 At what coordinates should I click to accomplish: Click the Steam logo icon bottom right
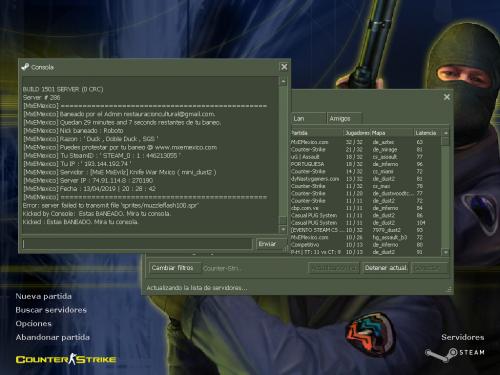441,354
